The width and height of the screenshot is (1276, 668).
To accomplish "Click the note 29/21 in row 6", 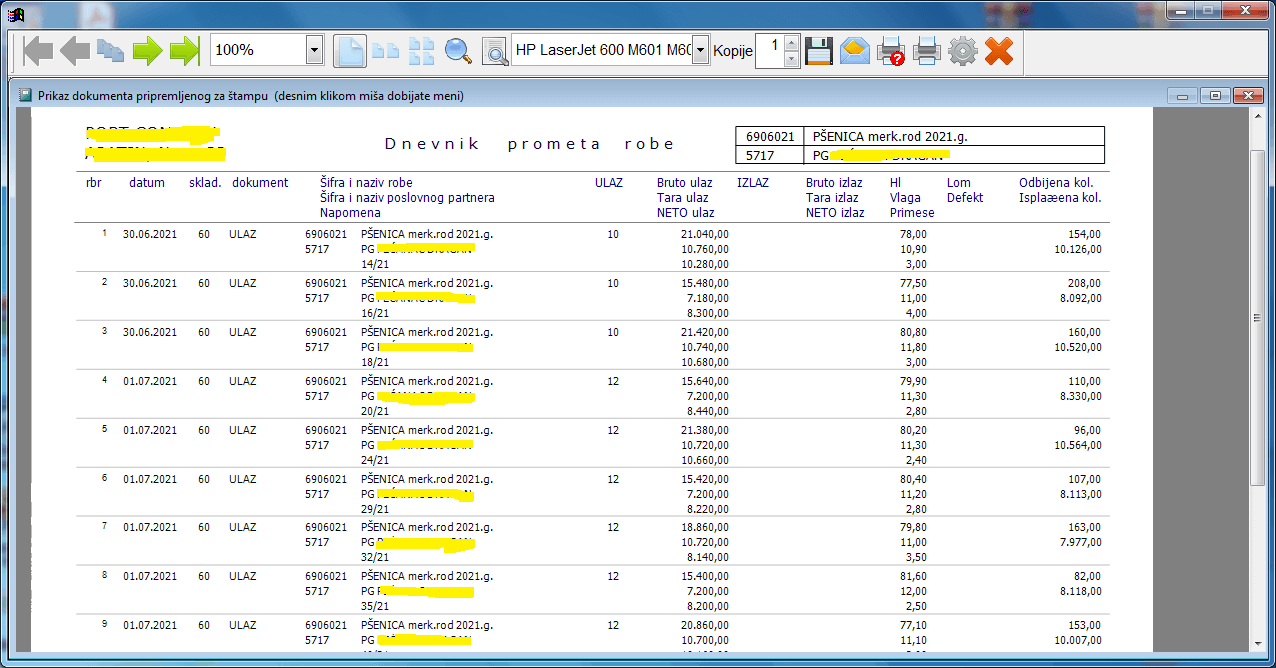I will coord(375,510).
